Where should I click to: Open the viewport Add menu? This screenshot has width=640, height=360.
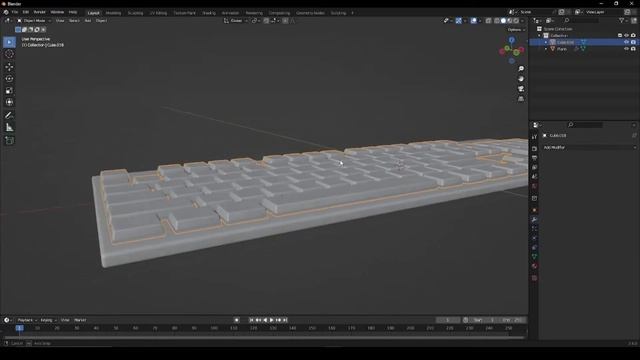tap(88, 20)
